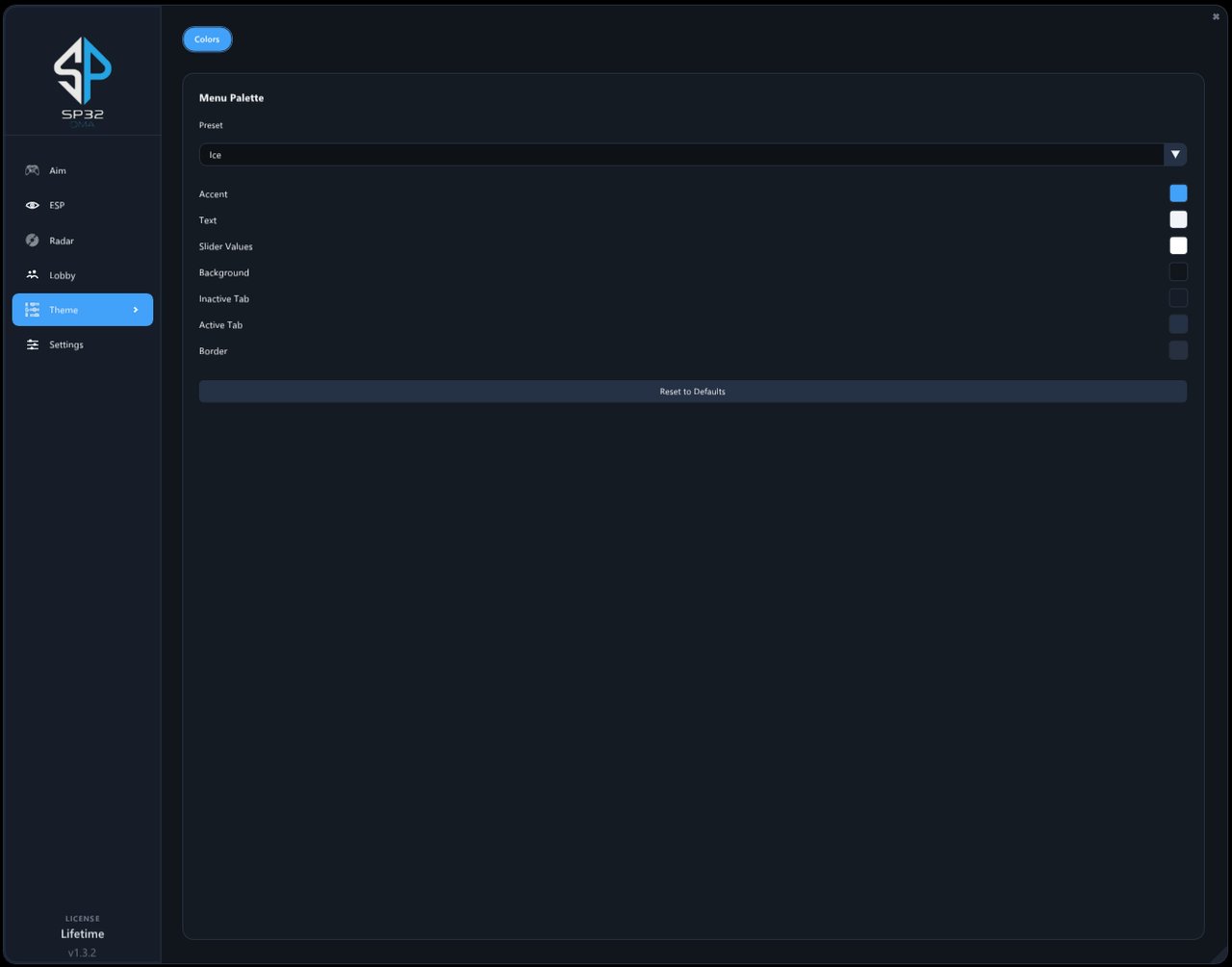Open the Ice preset combo box
This screenshot has width=1232, height=967.
point(692,154)
